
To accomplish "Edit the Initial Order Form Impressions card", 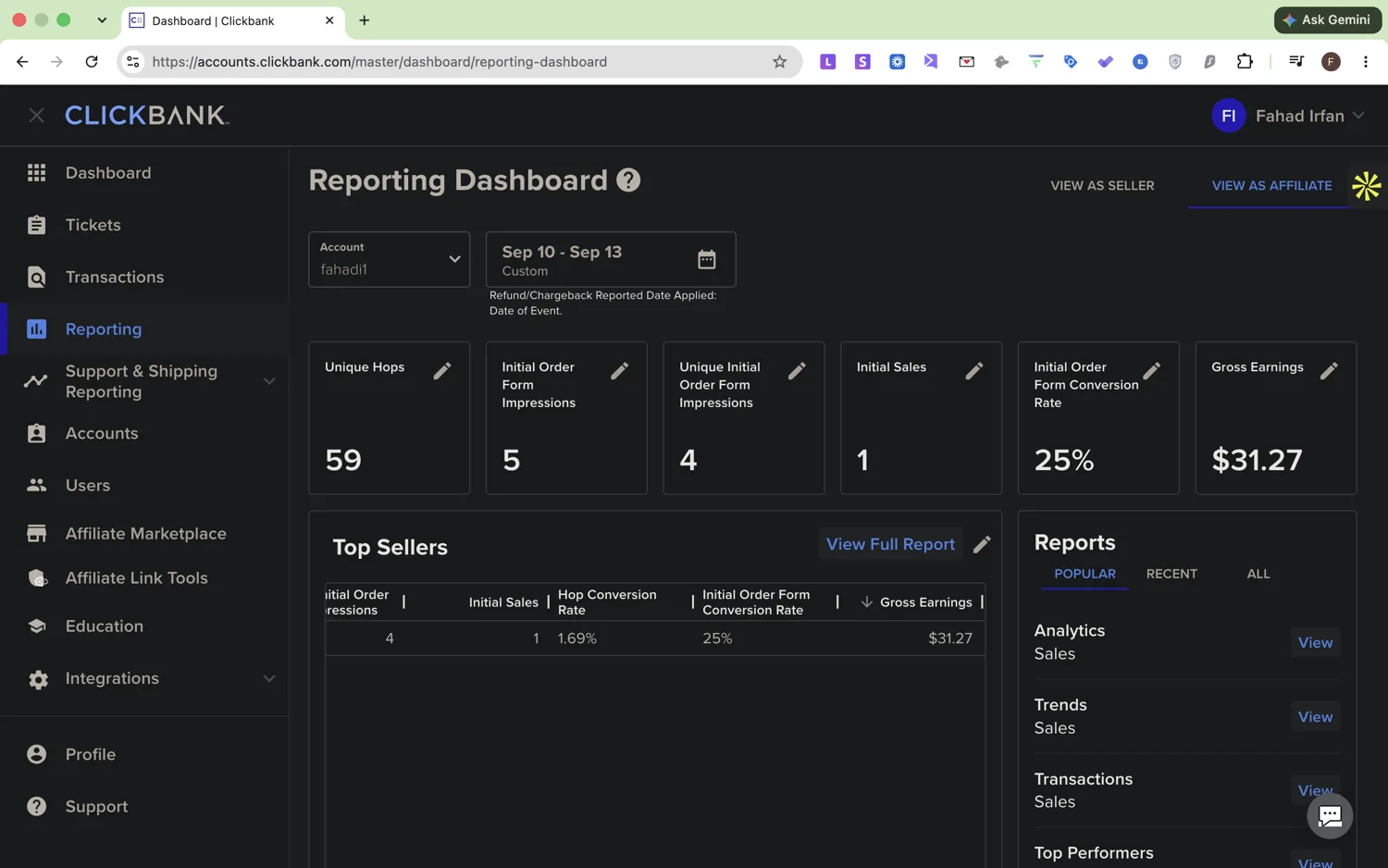I will pyautogui.click(x=619, y=370).
